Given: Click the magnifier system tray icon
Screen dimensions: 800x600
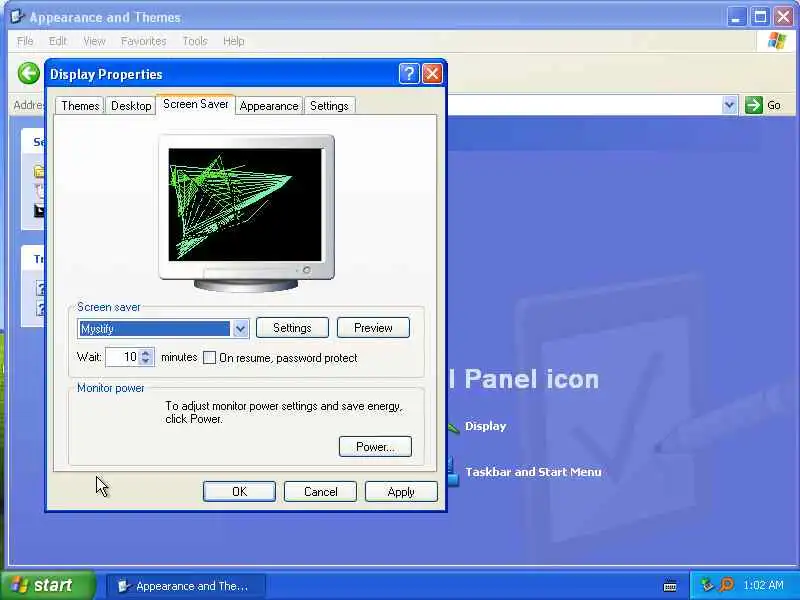Looking at the screenshot, I should 726,585.
